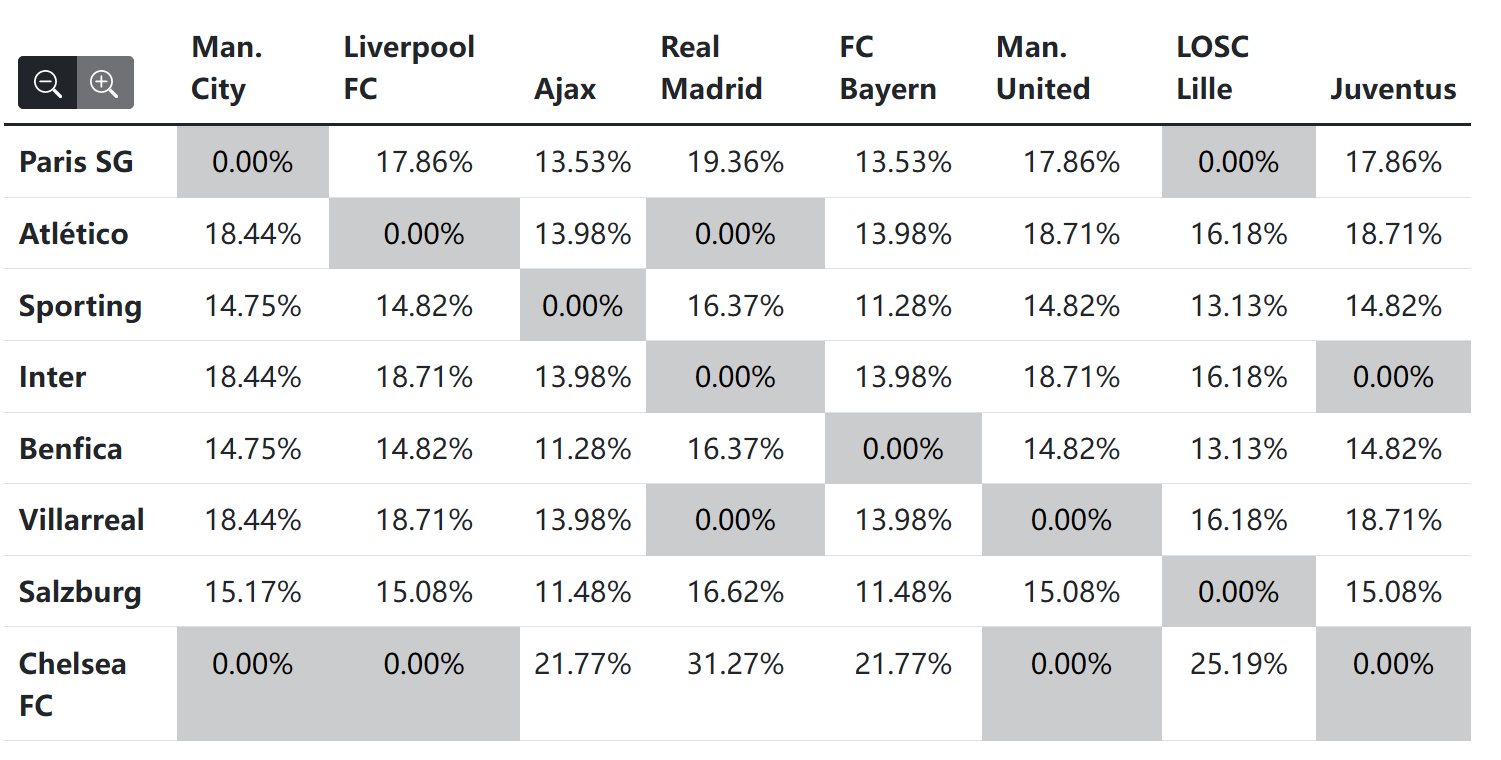The width and height of the screenshot is (1501, 760).
Task: Click the Real Madrid column header
Action: pos(711,68)
